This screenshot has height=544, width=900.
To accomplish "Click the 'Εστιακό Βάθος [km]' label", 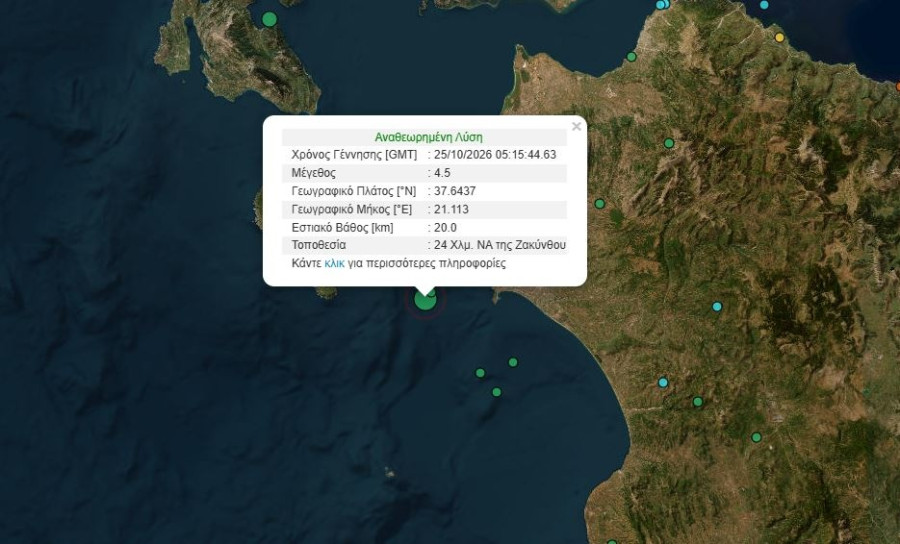I will point(343,228).
